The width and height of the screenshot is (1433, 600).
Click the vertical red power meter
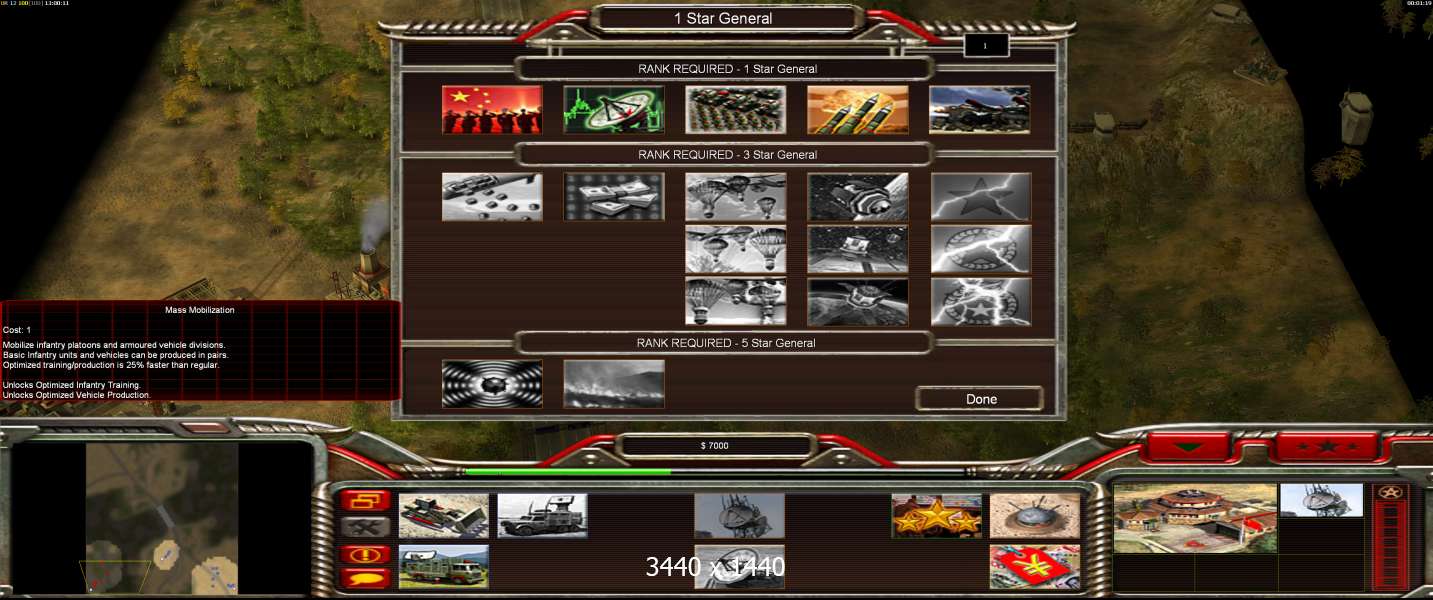1391,547
